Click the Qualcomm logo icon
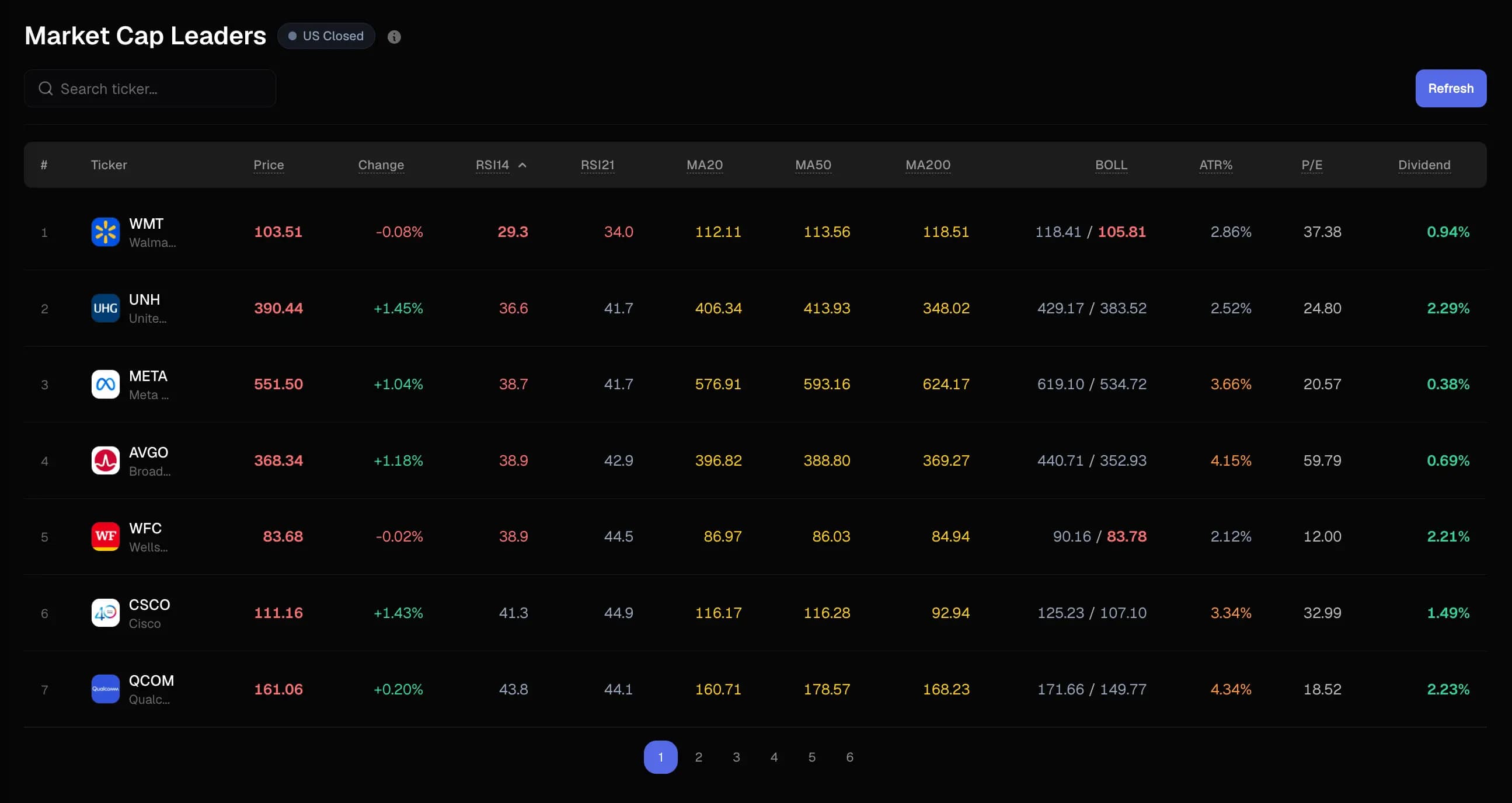The image size is (1512, 803). [106, 689]
